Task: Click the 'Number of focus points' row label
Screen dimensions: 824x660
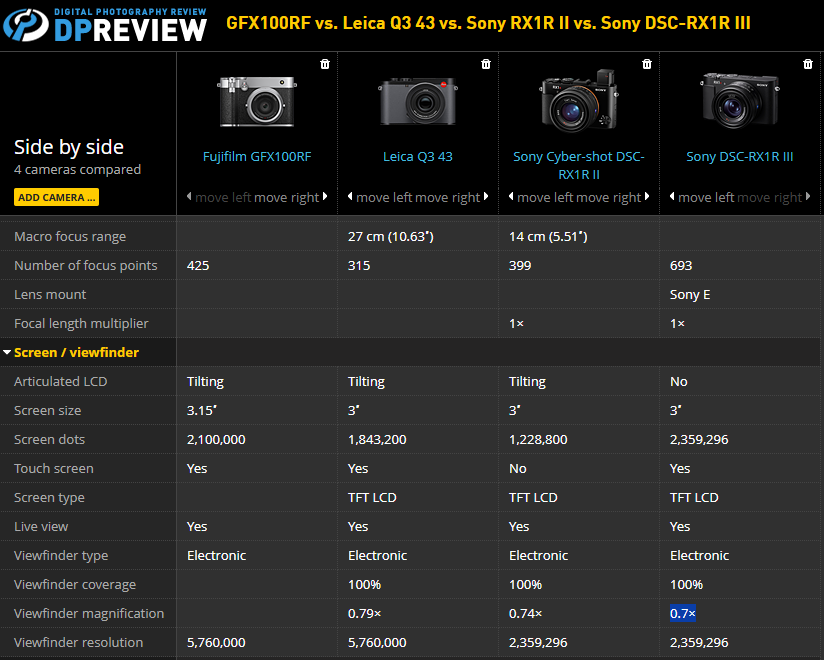Action: 86,265
